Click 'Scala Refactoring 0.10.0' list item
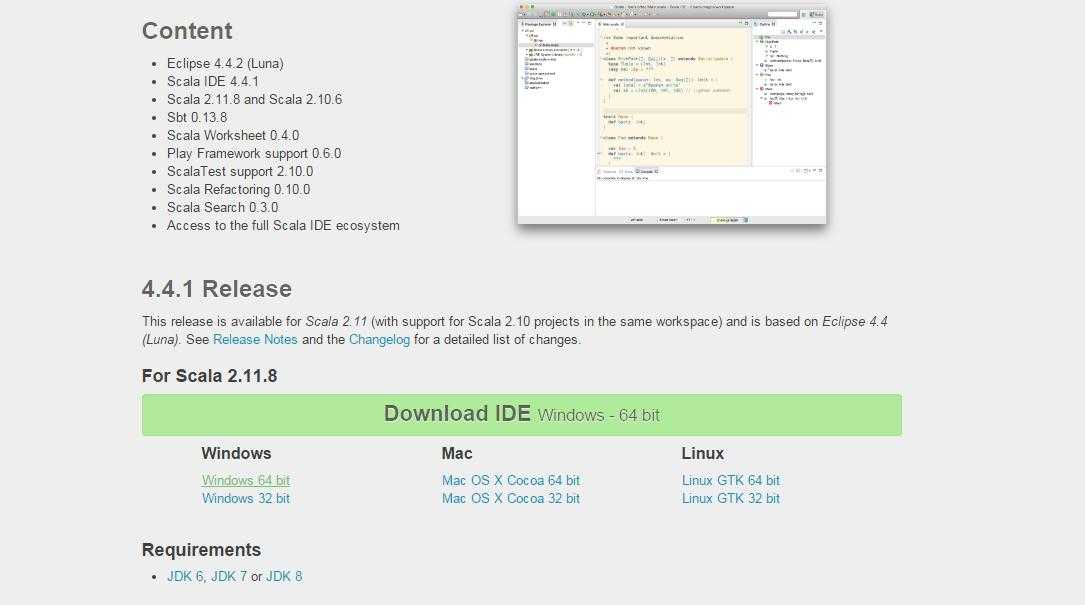 pos(238,190)
